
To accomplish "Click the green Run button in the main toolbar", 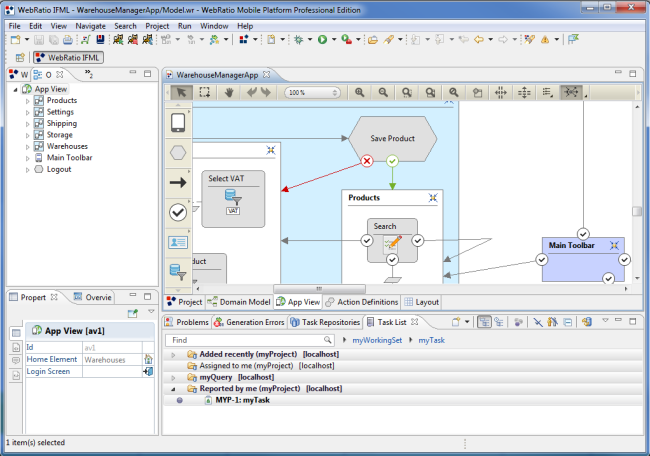I will 322,39.
